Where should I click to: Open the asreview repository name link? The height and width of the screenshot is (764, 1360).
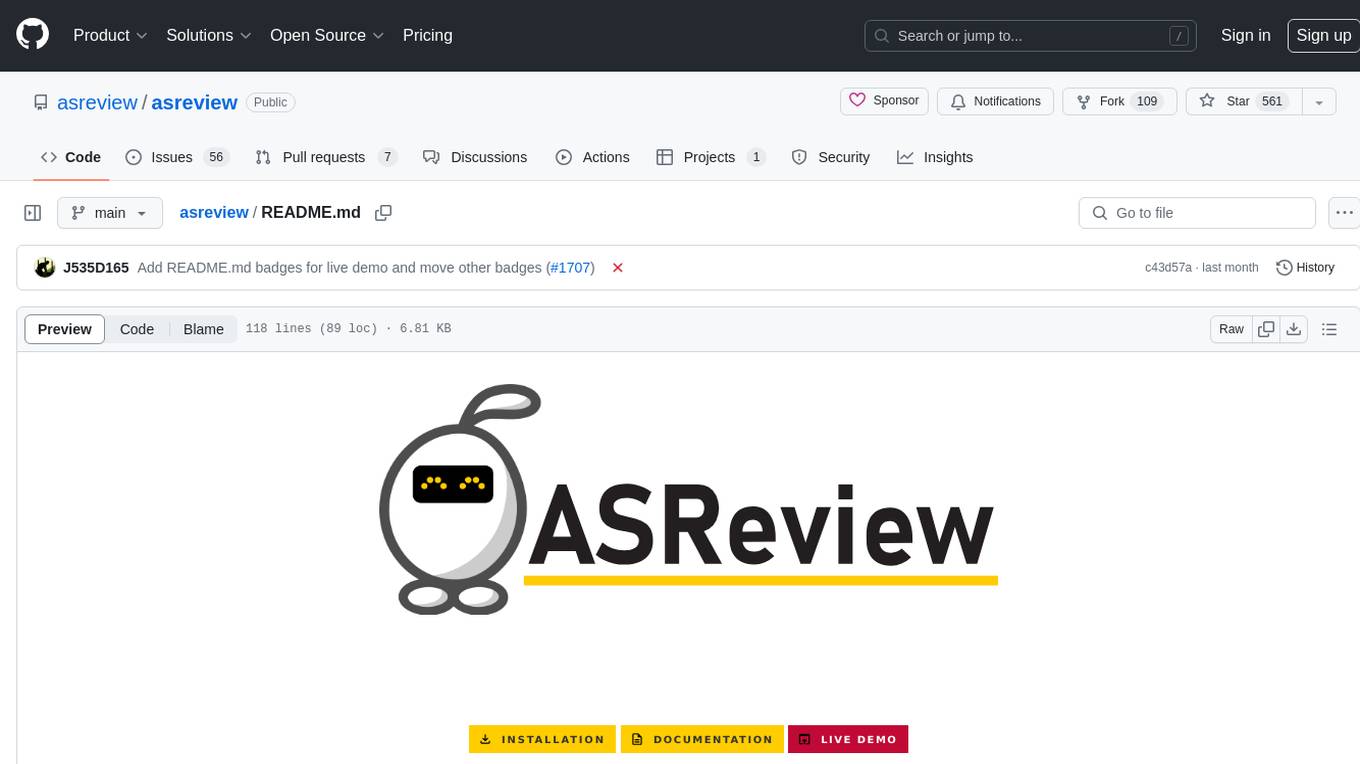pyautogui.click(x=194, y=102)
